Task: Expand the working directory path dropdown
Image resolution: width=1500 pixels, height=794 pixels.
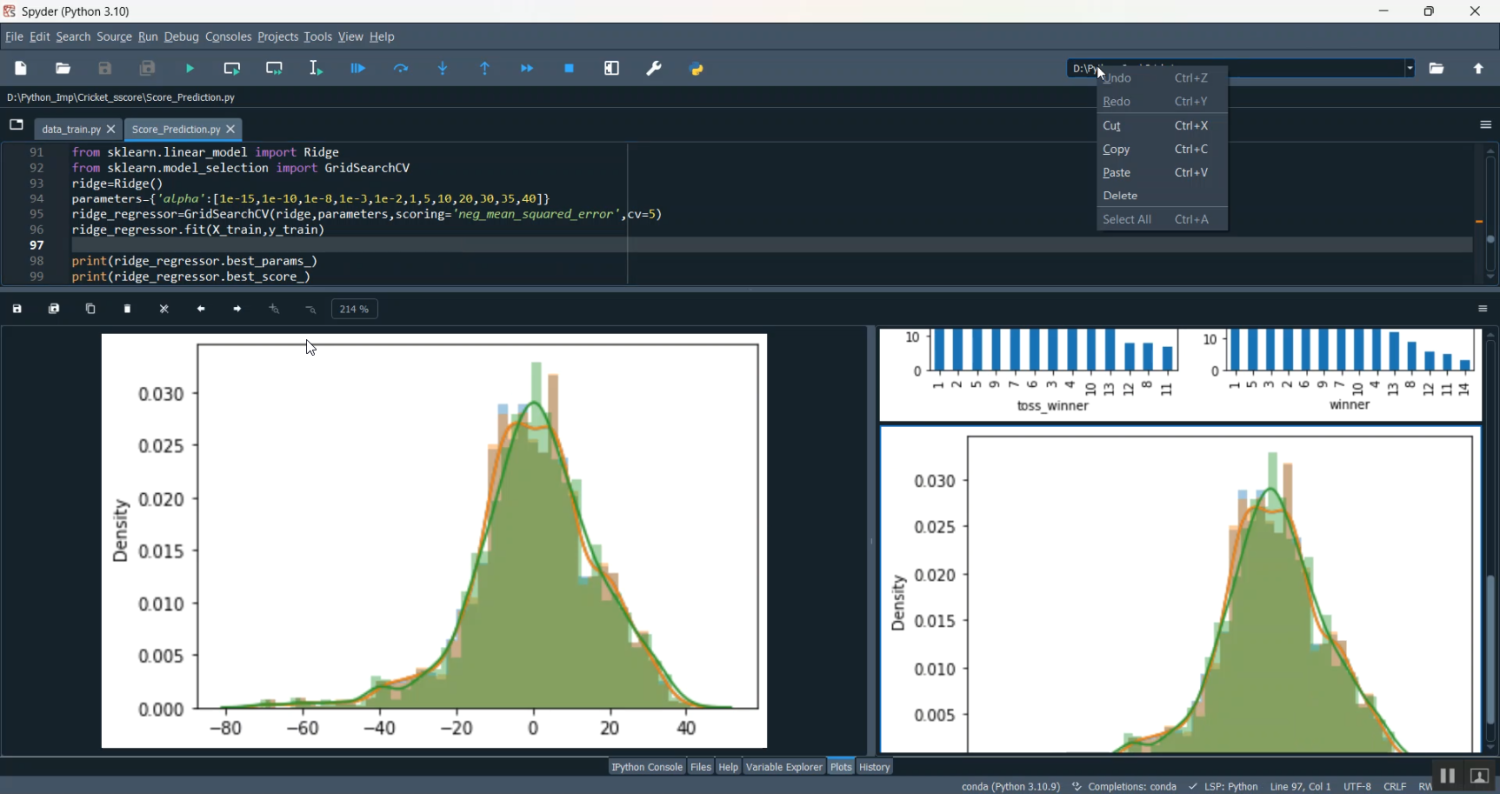Action: click(x=1410, y=69)
